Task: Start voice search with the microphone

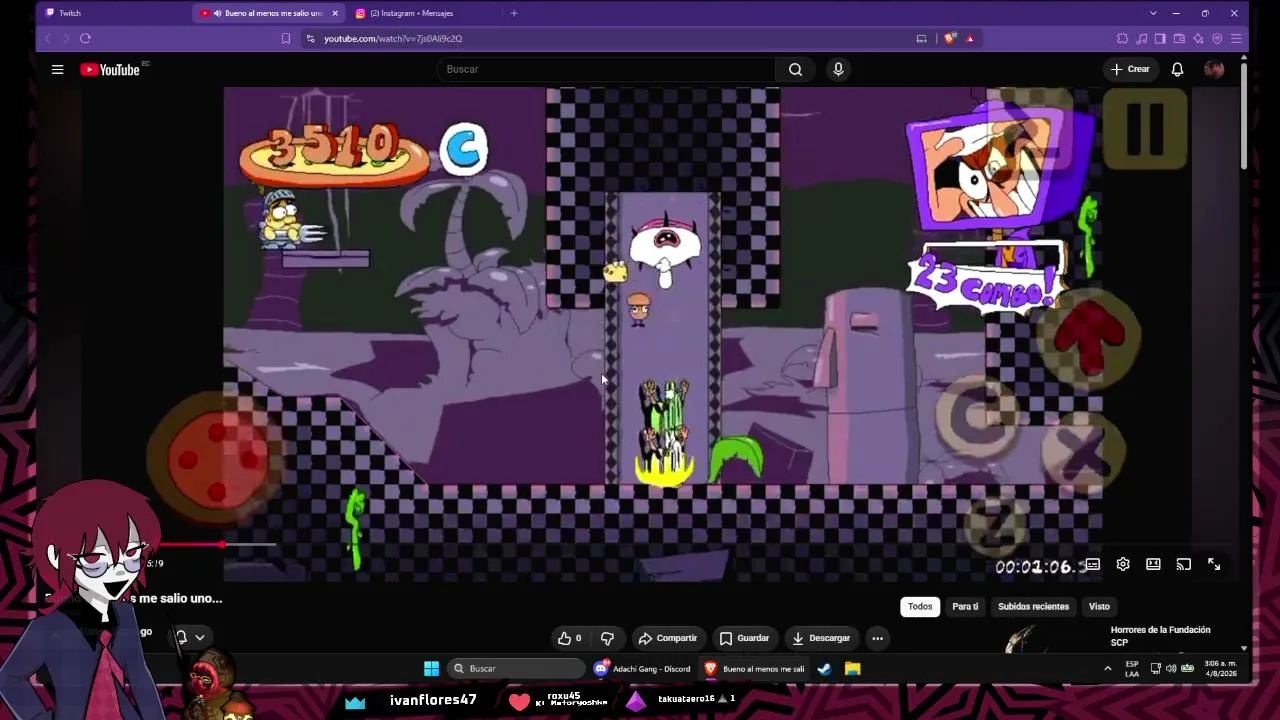Action: [838, 69]
